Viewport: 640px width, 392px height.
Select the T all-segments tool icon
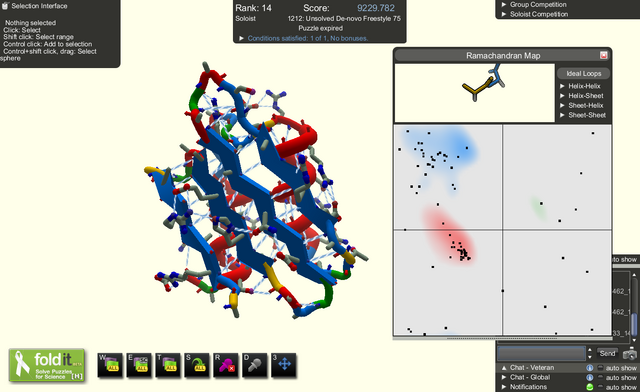[168, 365]
